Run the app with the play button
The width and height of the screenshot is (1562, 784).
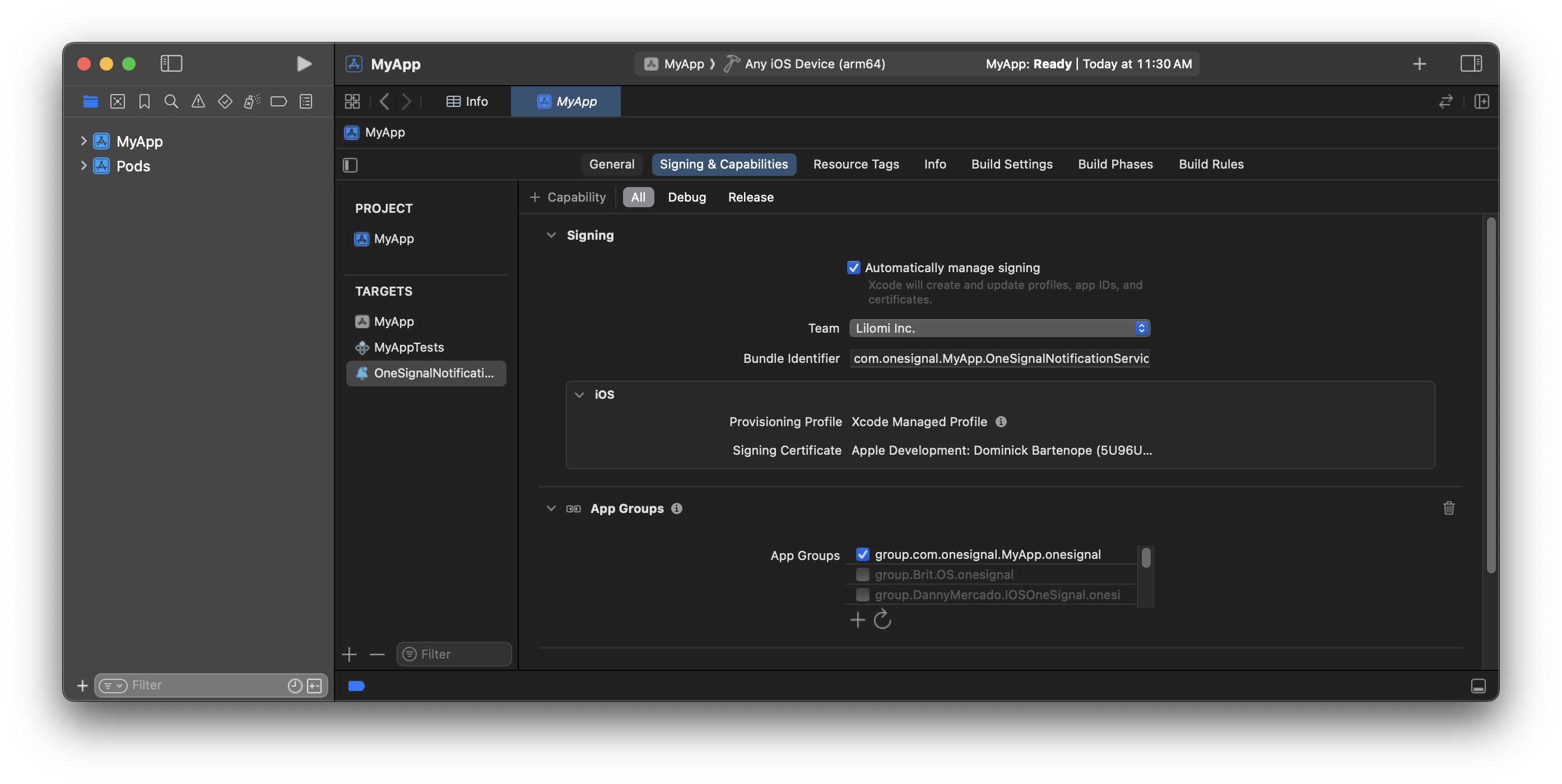click(304, 64)
